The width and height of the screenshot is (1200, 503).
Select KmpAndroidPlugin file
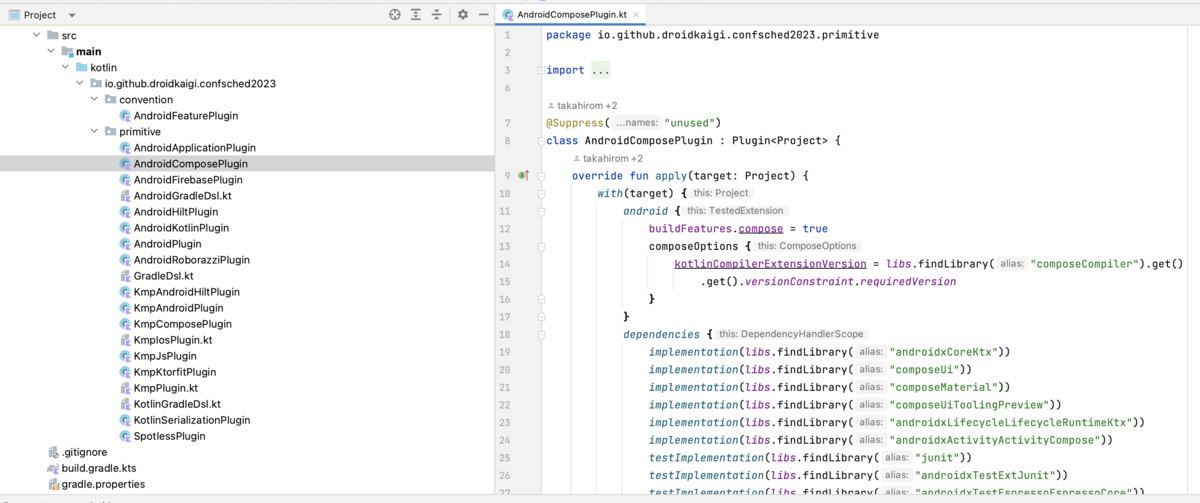point(171,308)
